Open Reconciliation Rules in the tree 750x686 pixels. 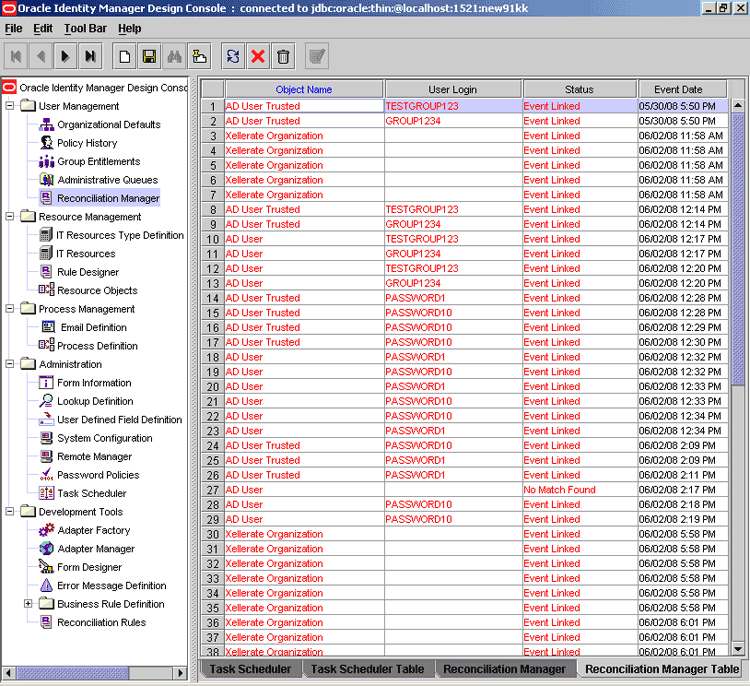point(101,622)
